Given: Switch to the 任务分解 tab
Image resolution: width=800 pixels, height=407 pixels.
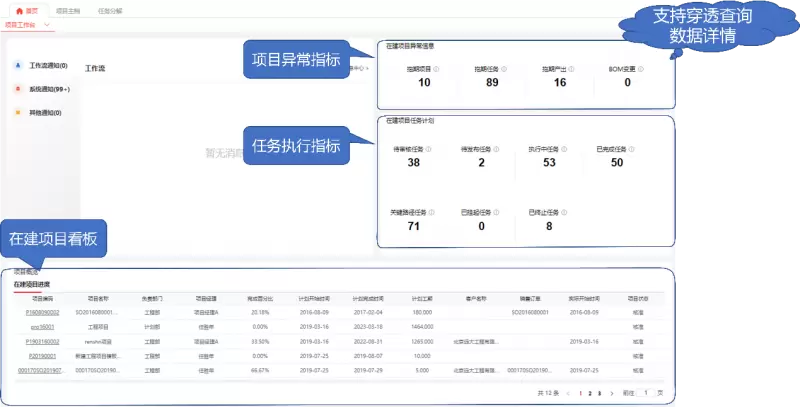Looking at the screenshot, I should 112,9.
